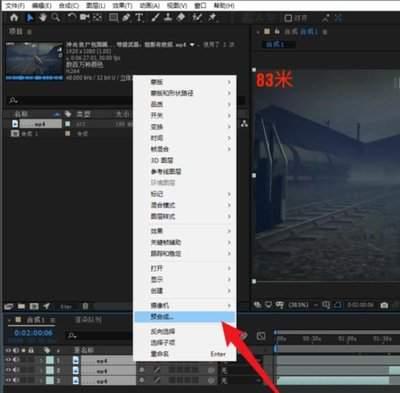Click the Home icon in toolbar

click(14, 18)
